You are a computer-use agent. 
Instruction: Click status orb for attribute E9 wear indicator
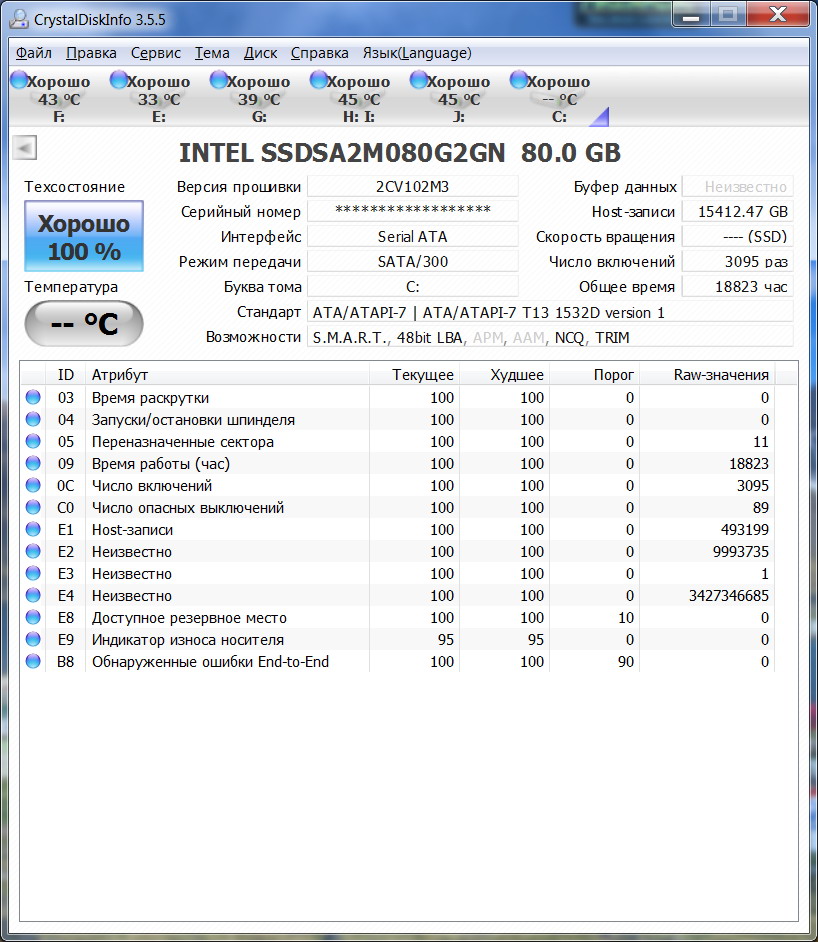pos(33,640)
